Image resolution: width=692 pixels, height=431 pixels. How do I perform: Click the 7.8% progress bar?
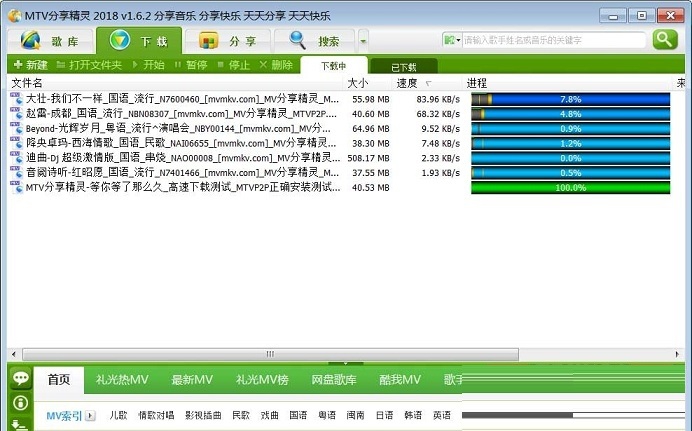pos(570,99)
